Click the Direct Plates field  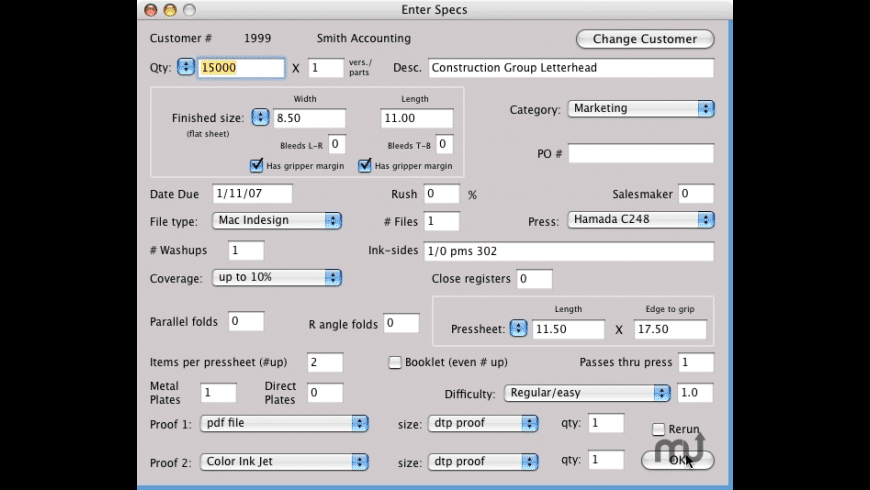325,393
